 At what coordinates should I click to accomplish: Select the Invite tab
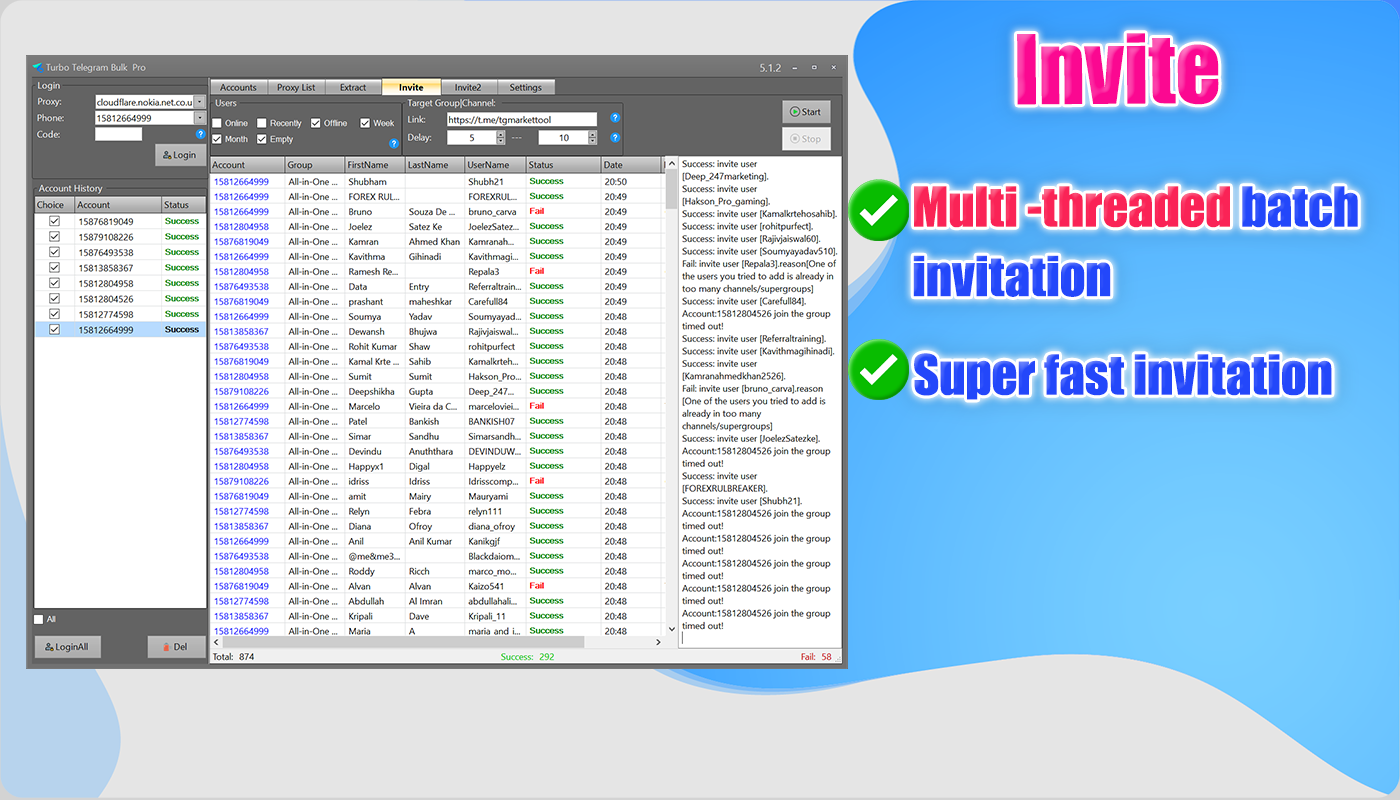[x=411, y=87]
